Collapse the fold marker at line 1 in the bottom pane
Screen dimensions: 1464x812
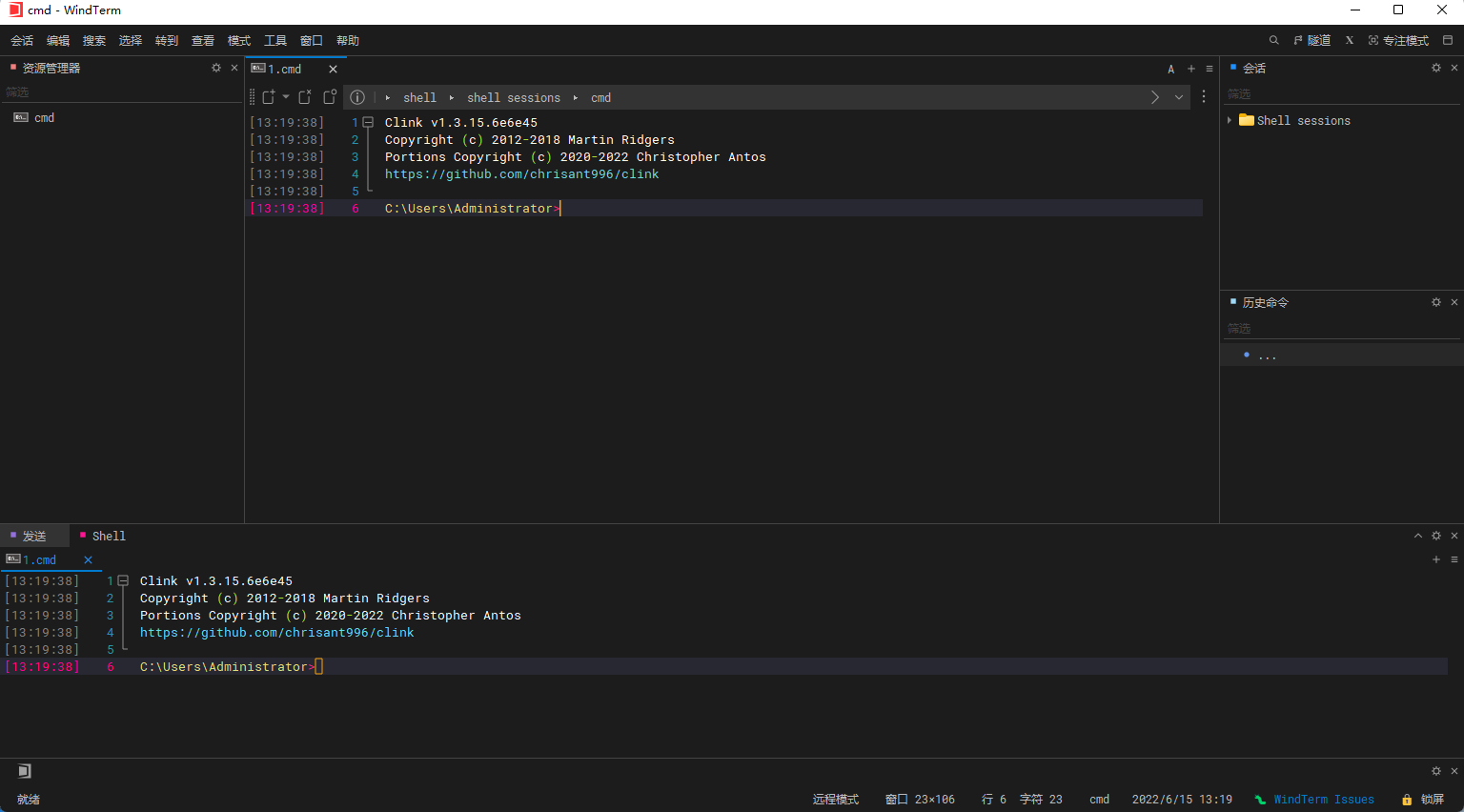pyautogui.click(x=123, y=580)
